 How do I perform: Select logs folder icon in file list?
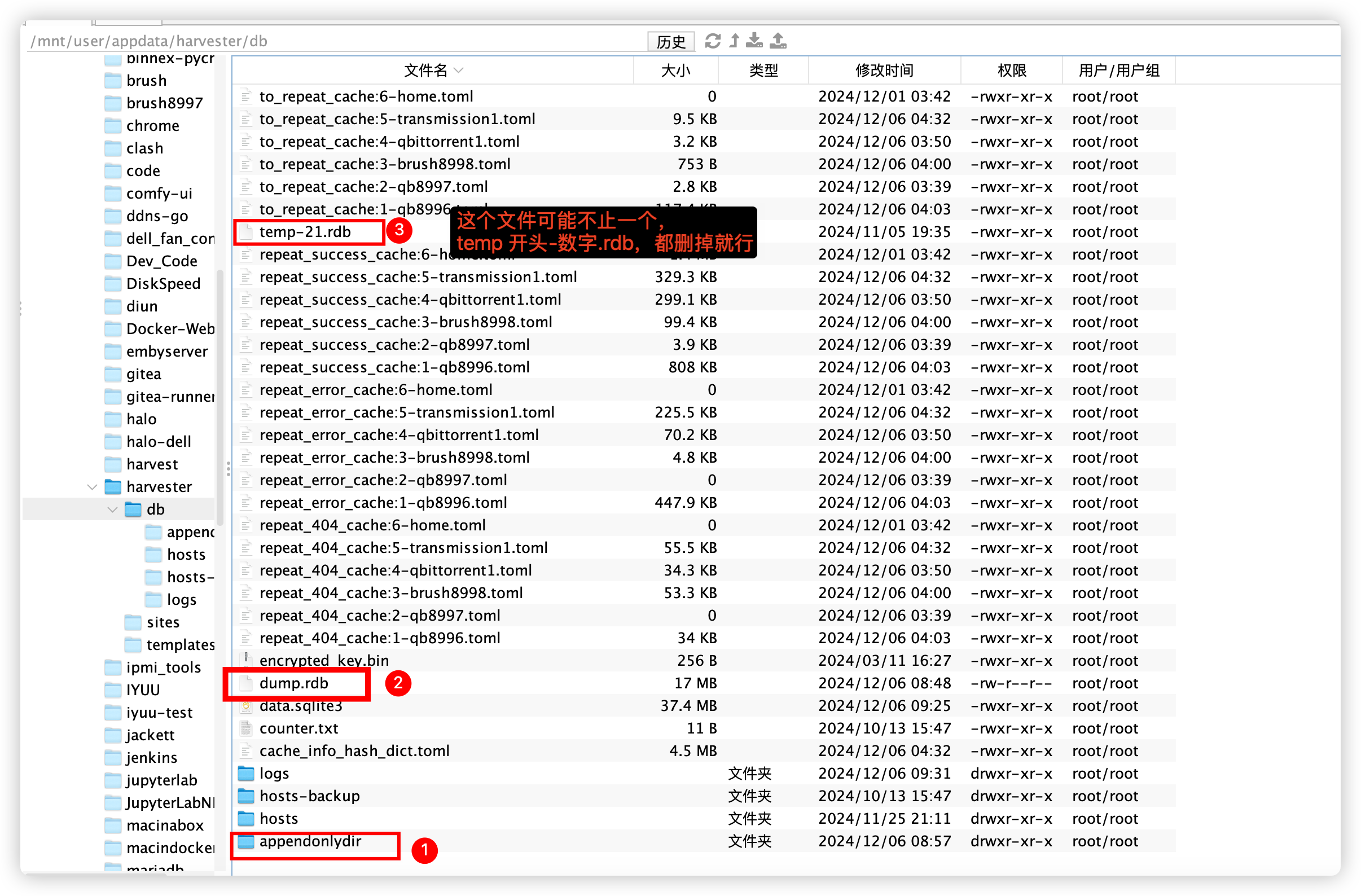(x=246, y=774)
